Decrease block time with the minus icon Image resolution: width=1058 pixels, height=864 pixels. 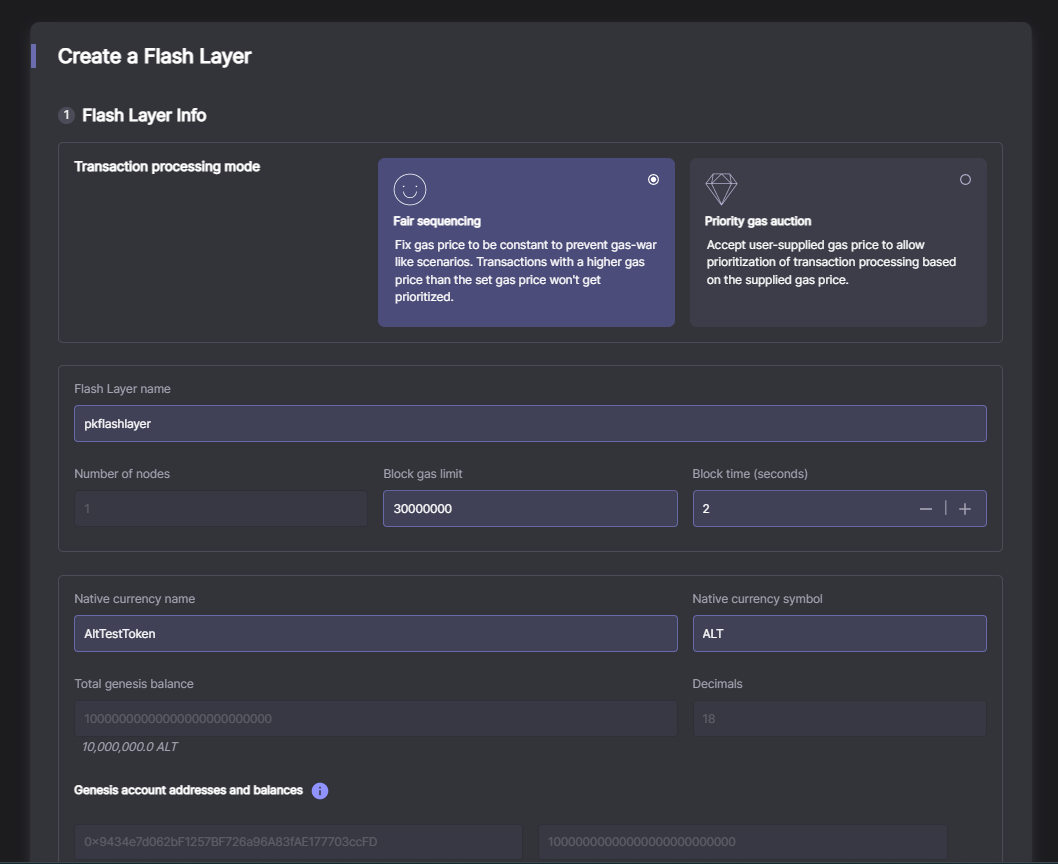926,509
